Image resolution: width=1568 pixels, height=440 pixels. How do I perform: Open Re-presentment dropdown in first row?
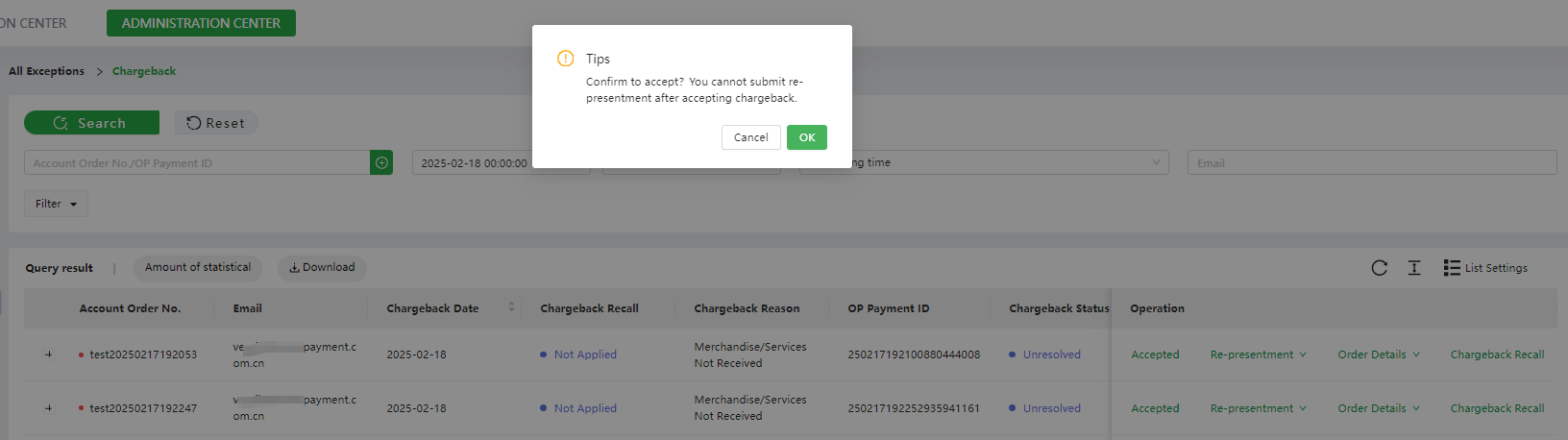click(x=1258, y=354)
